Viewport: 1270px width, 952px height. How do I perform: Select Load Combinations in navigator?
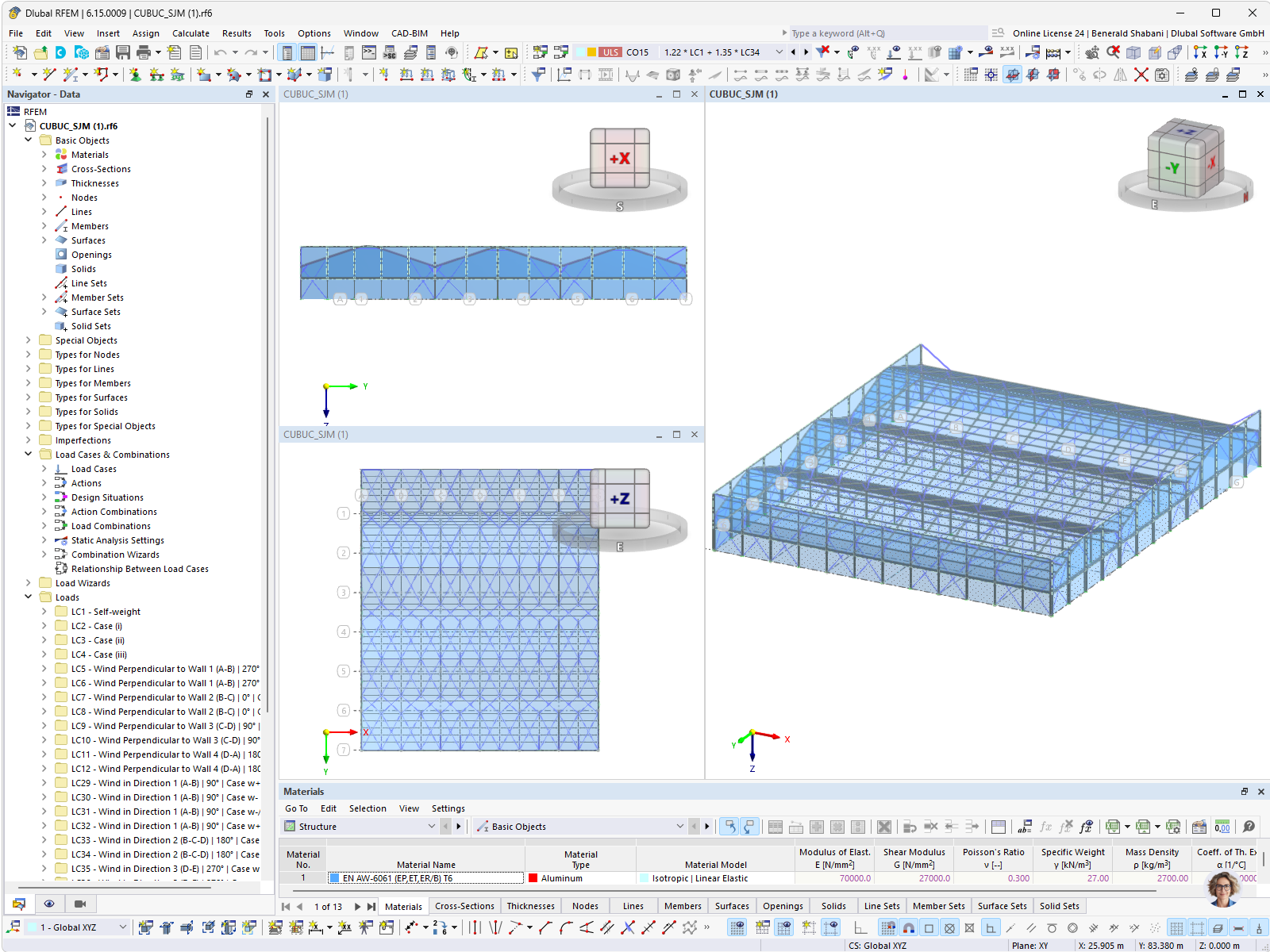[x=111, y=526]
